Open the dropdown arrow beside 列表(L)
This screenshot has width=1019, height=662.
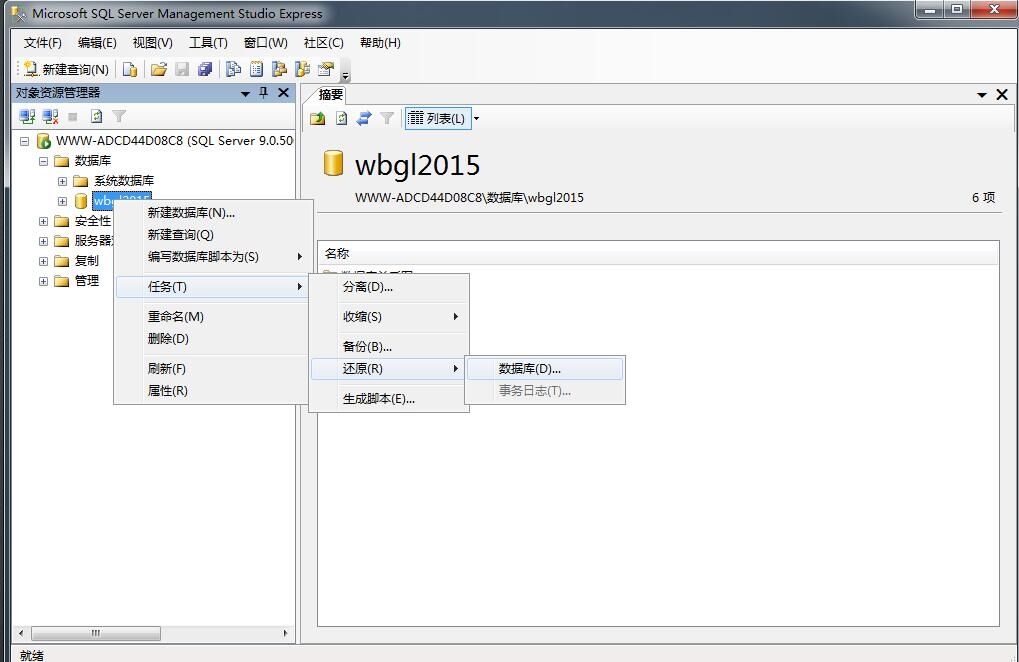point(476,118)
